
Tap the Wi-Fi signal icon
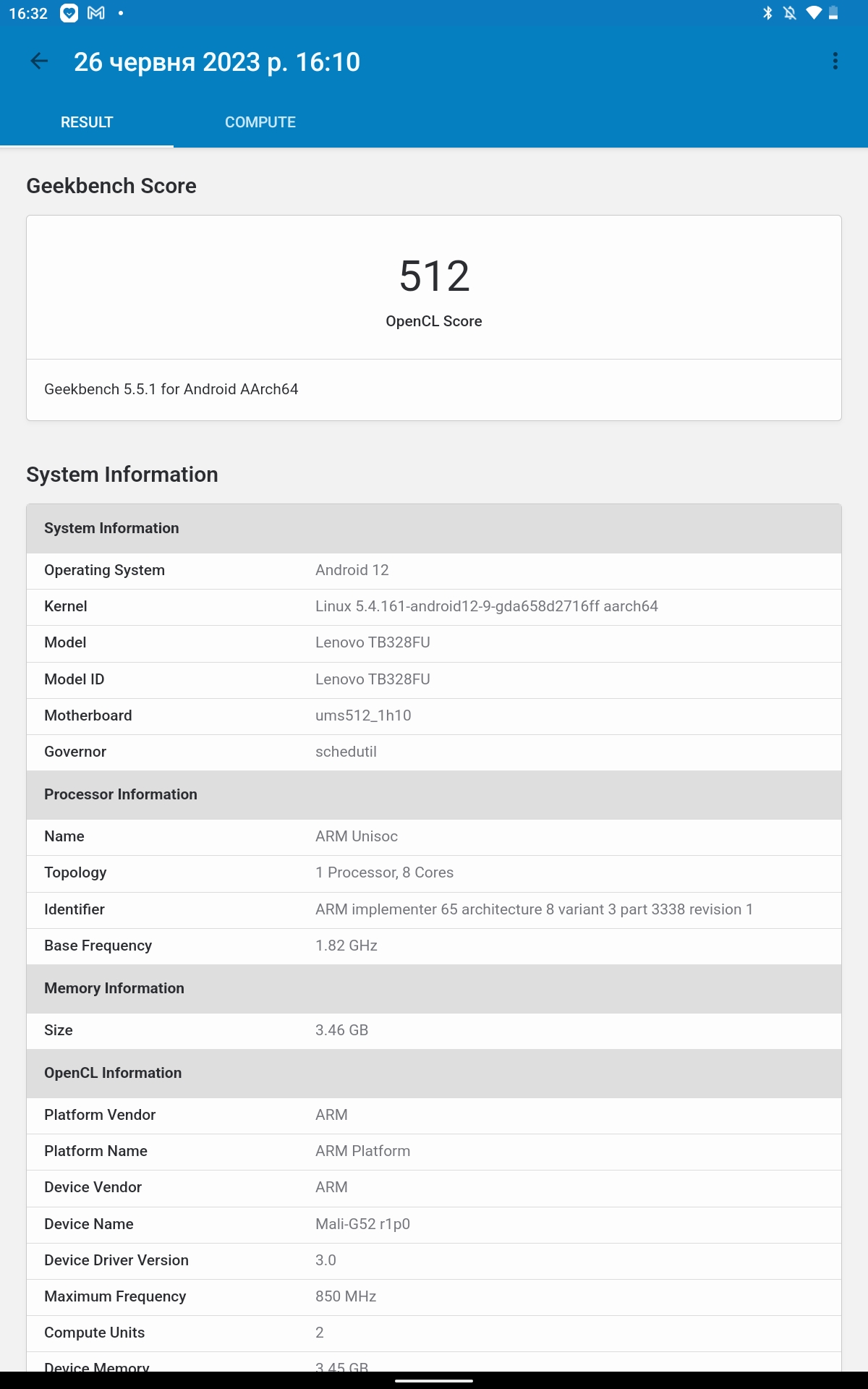(814, 13)
